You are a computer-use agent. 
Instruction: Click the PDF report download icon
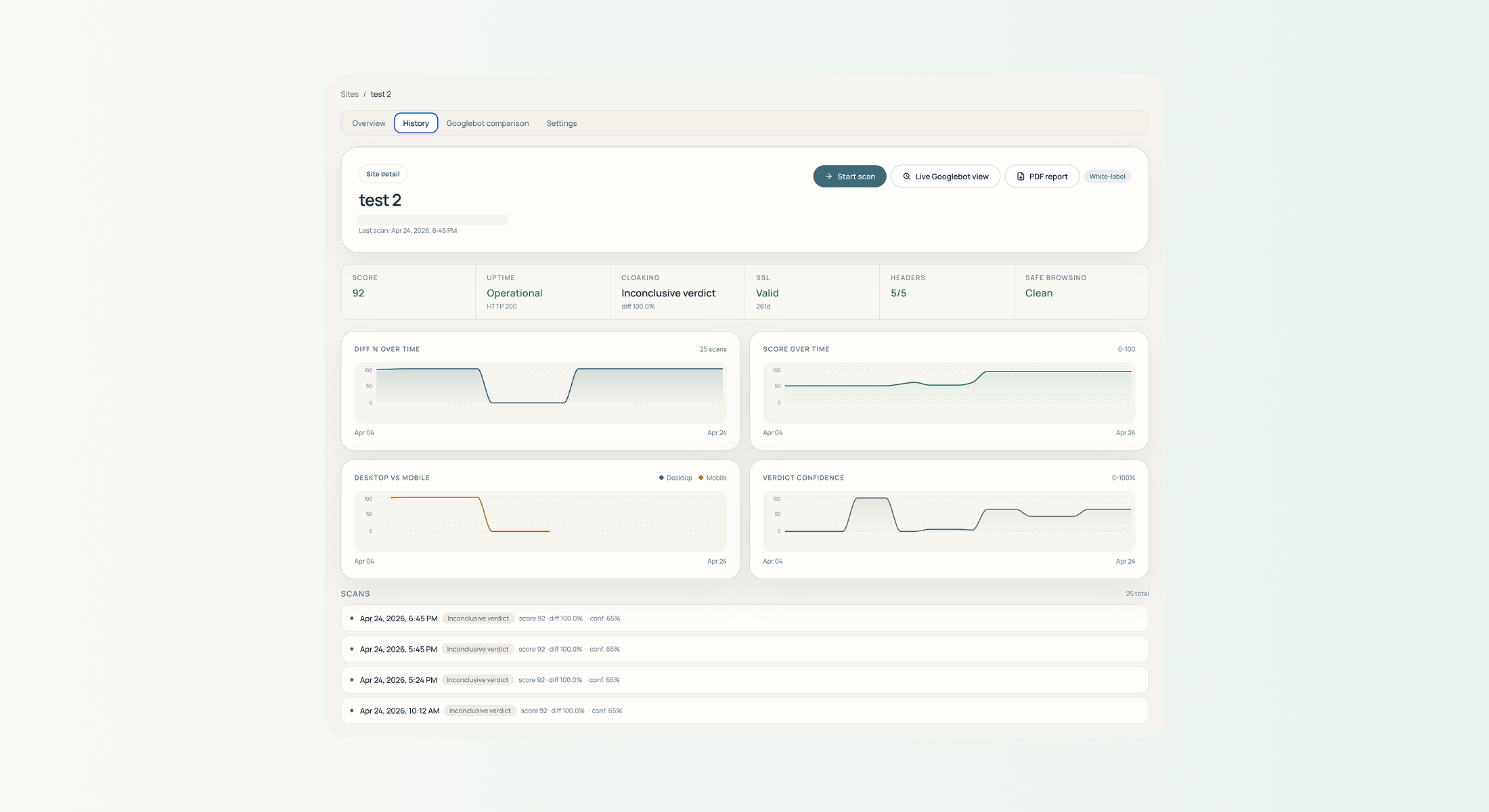[x=1021, y=177]
